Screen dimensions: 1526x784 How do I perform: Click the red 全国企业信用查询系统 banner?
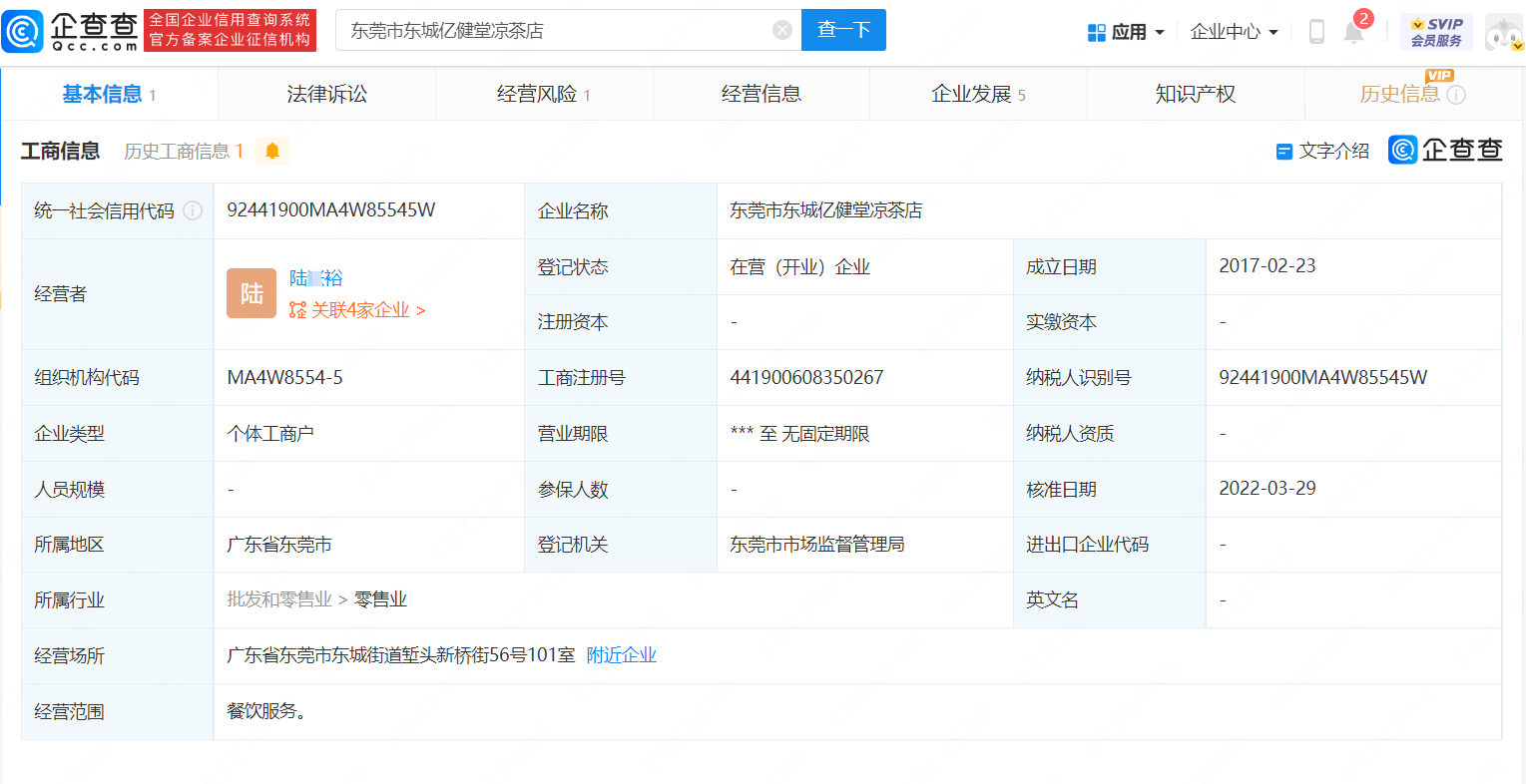point(231,31)
